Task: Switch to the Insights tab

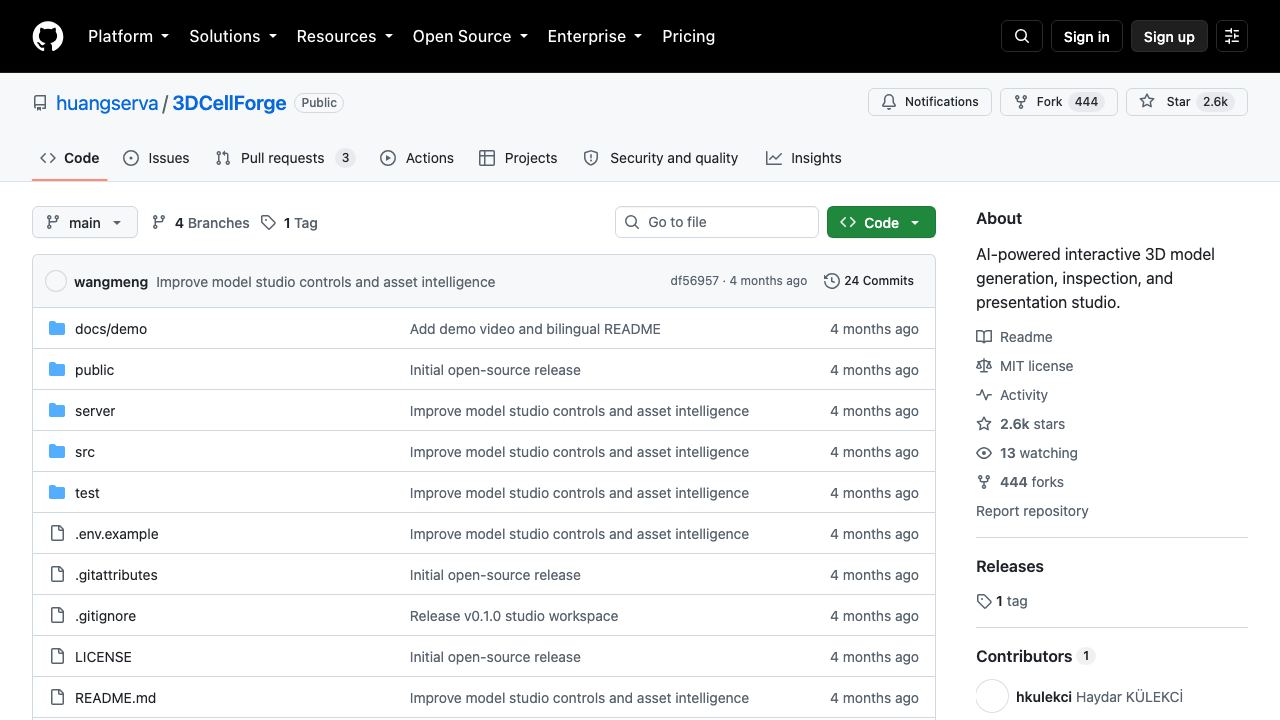Action: [804, 158]
